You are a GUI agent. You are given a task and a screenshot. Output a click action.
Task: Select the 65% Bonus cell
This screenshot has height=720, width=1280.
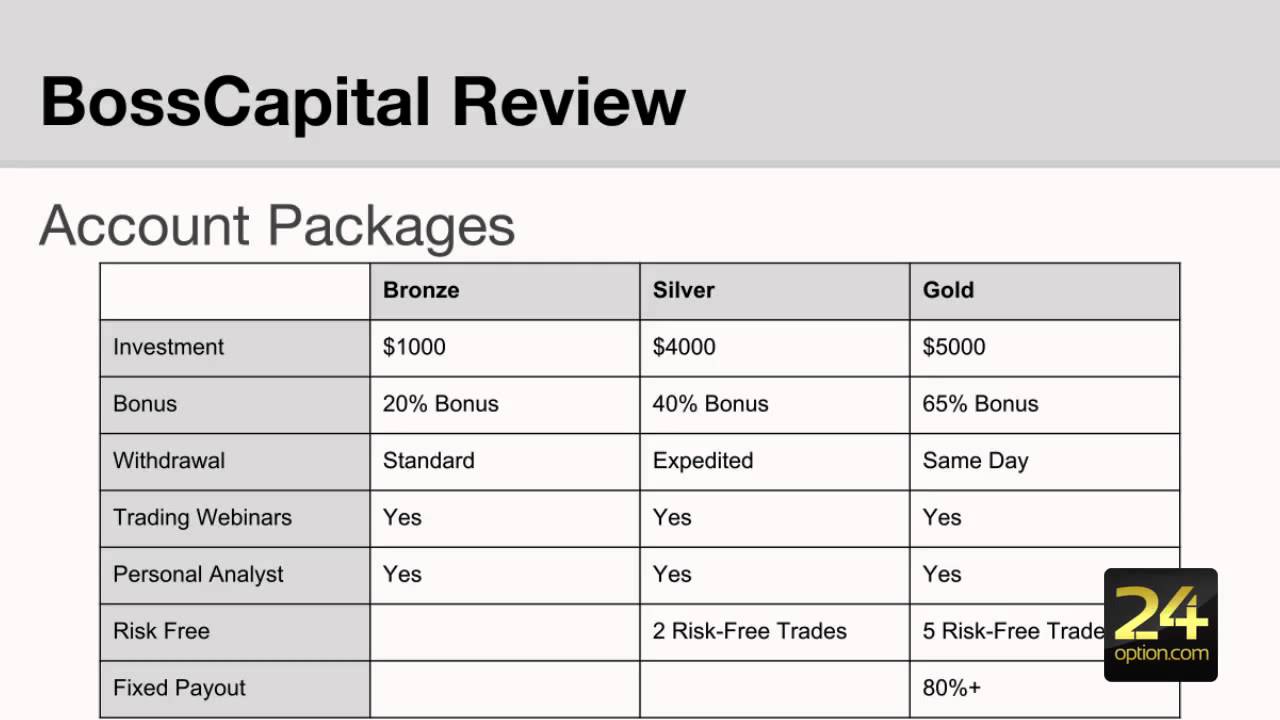pos(980,404)
